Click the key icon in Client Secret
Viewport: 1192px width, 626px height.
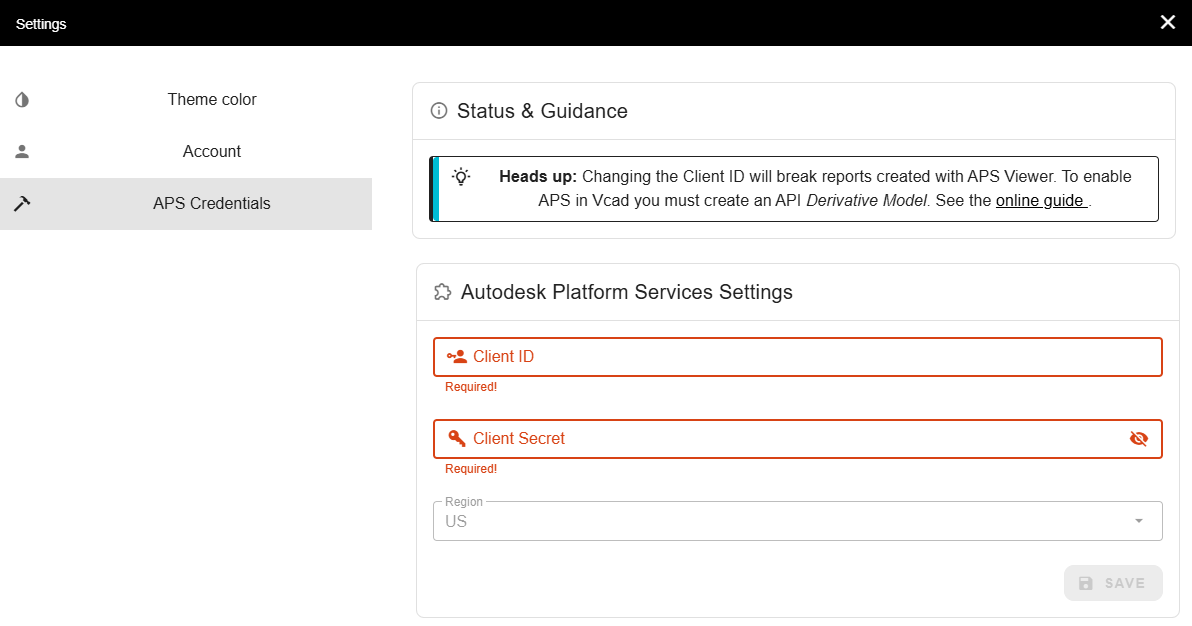click(457, 439)
